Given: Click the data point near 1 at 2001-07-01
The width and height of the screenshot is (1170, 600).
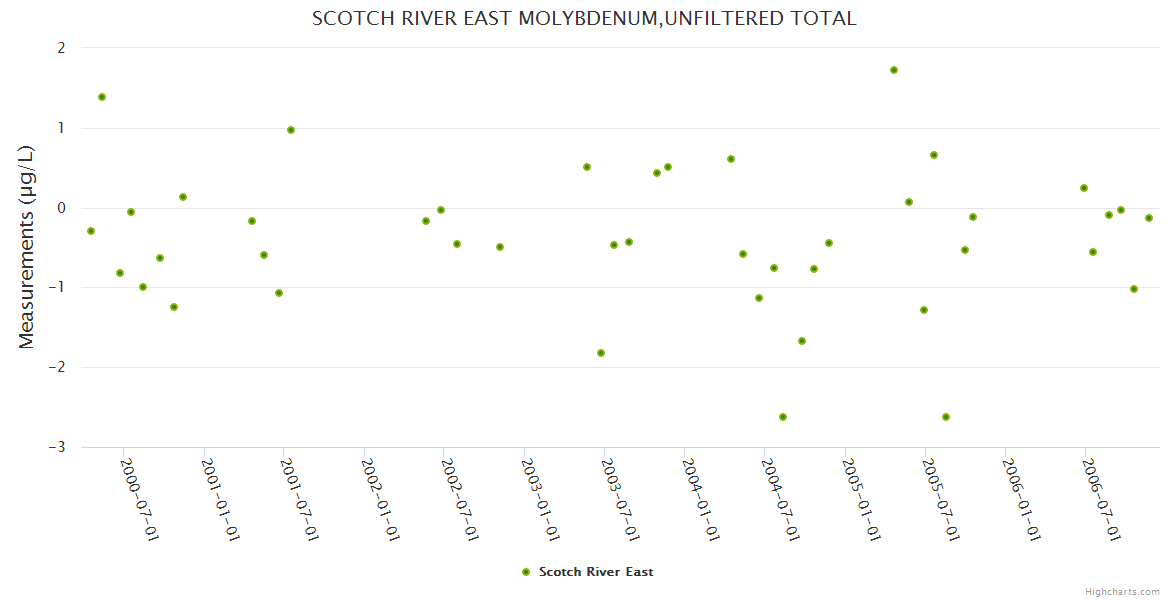Looking at the screenshot, I should coord(291,130).
